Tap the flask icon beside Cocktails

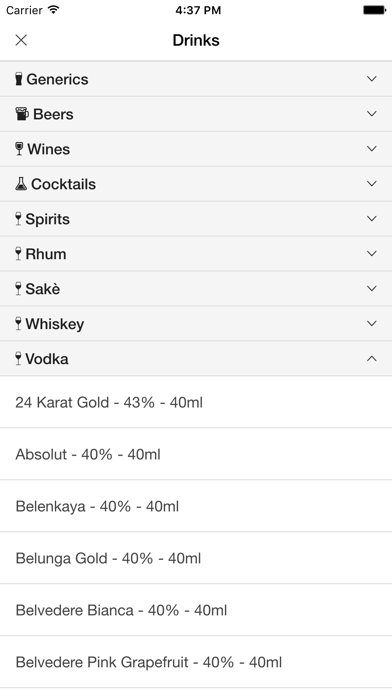(x=21, y=184)
